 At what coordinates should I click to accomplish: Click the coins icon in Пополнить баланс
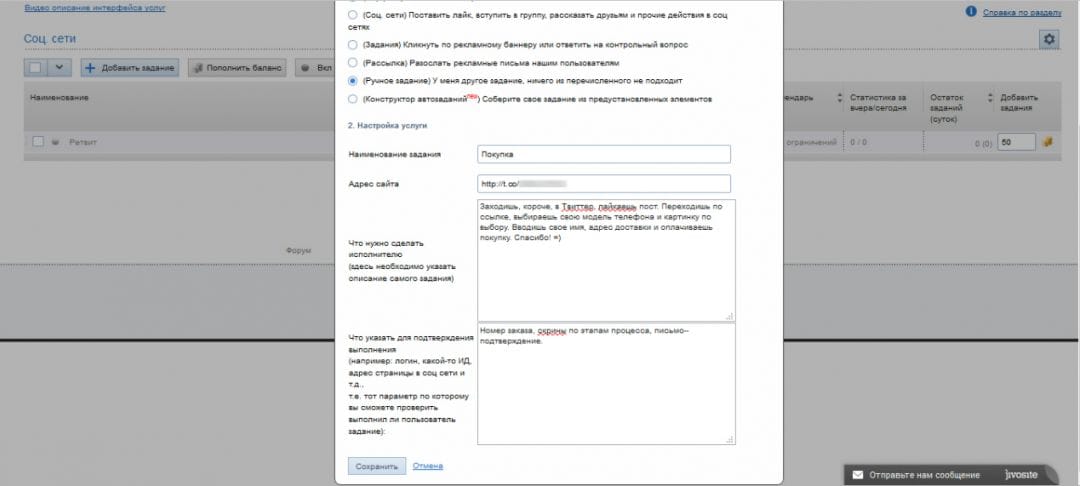click(198, 68)
